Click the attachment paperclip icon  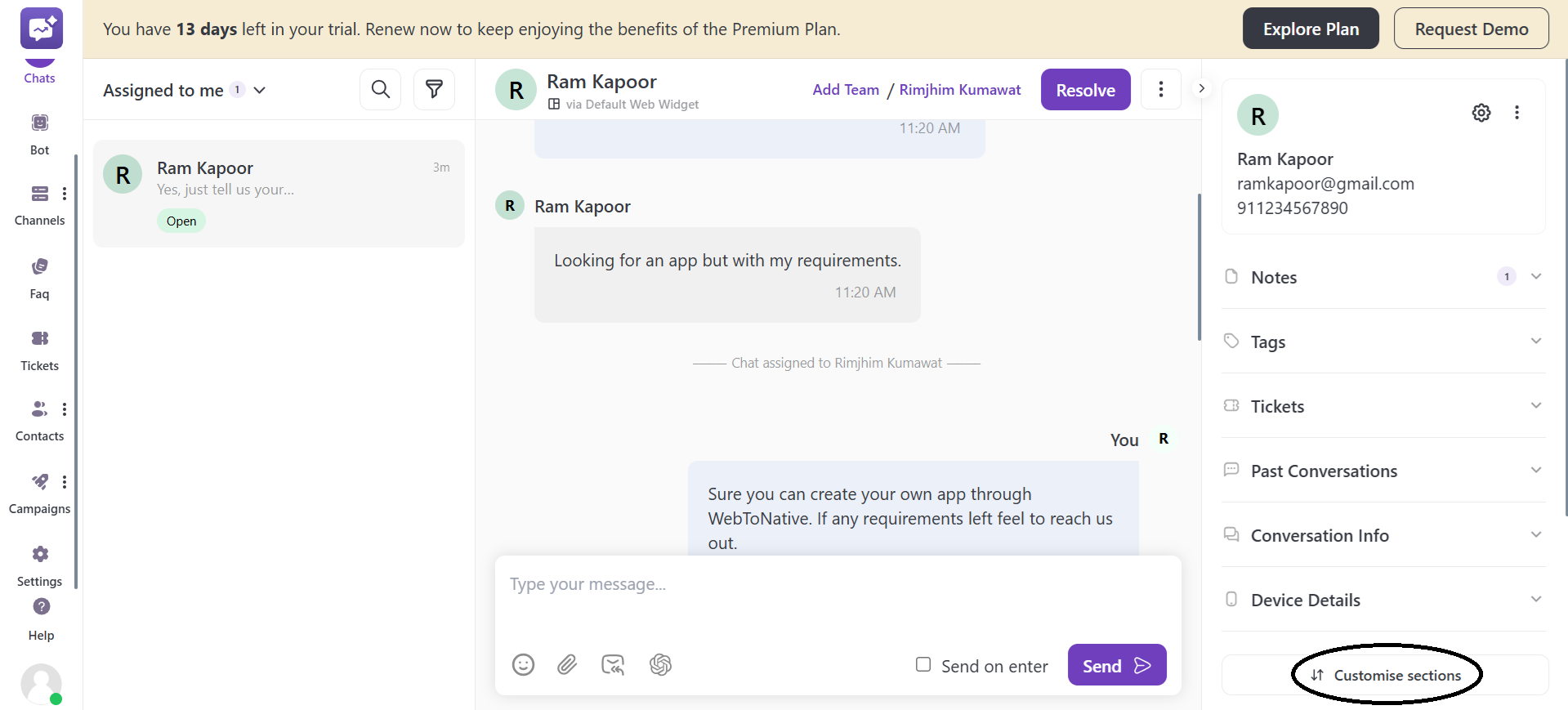click(567, 665)
